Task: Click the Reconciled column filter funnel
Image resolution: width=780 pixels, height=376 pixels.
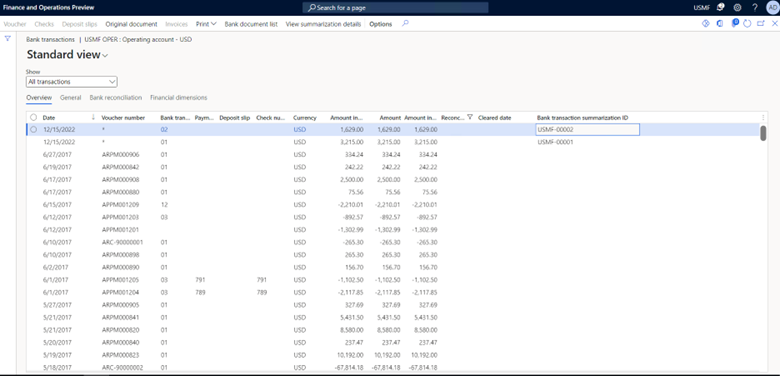Action: (470, 117)
